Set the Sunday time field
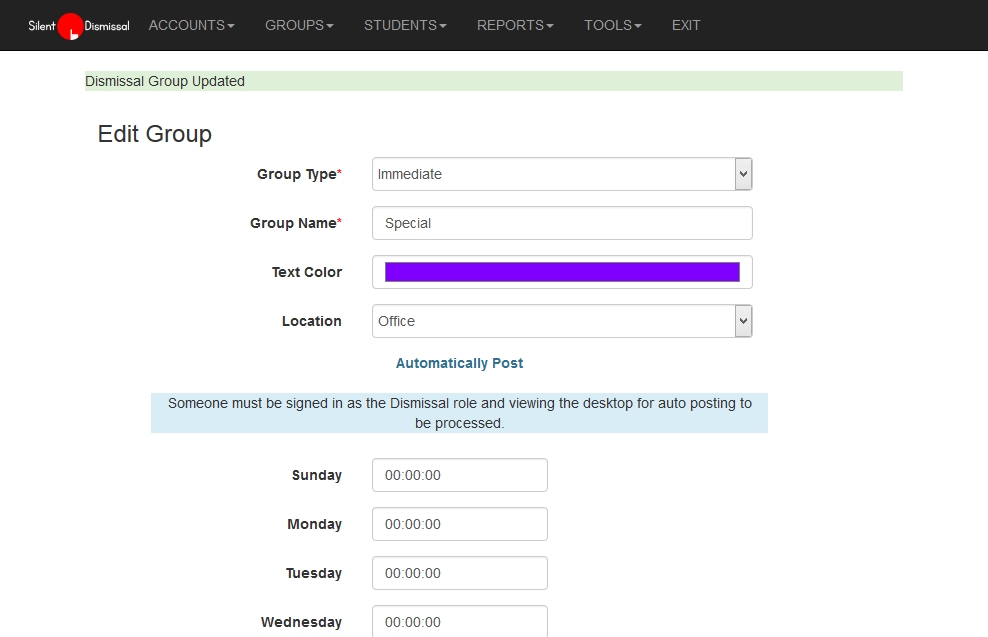This screenshot has height=637, width=988. (x=460, y=475)
